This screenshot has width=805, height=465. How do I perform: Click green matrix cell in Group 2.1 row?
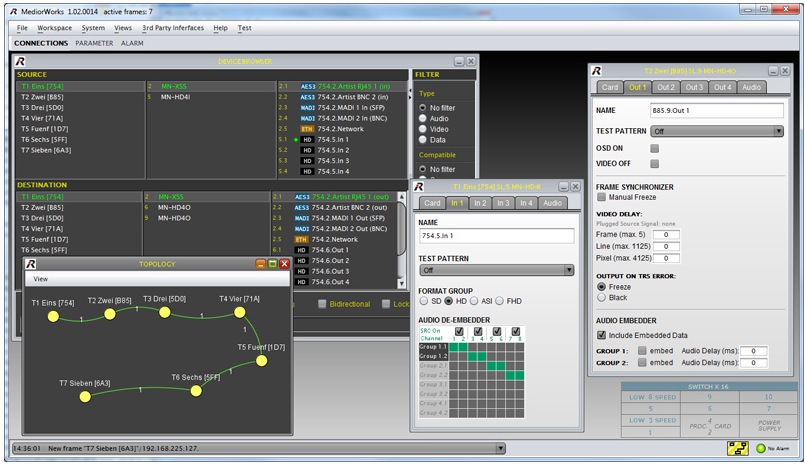pyautogui.click(x=496, y=366)
